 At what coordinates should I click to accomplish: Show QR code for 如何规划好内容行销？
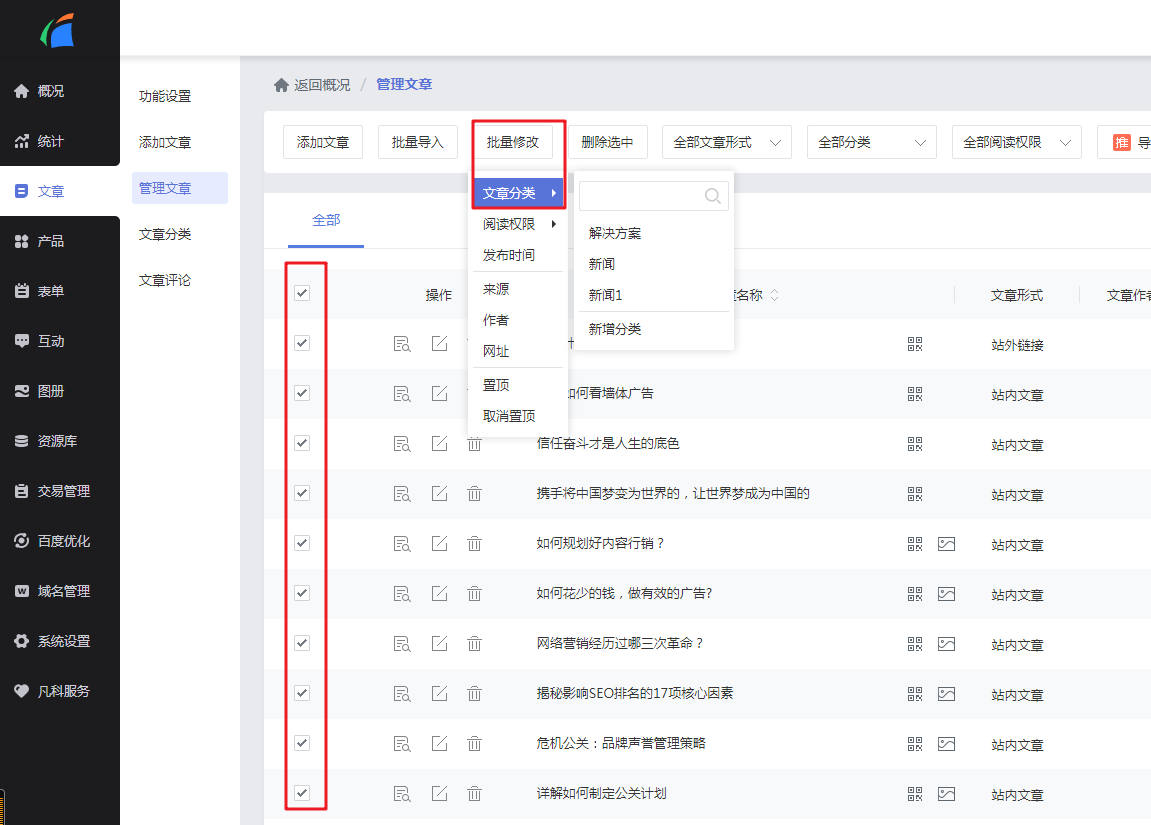915,543
